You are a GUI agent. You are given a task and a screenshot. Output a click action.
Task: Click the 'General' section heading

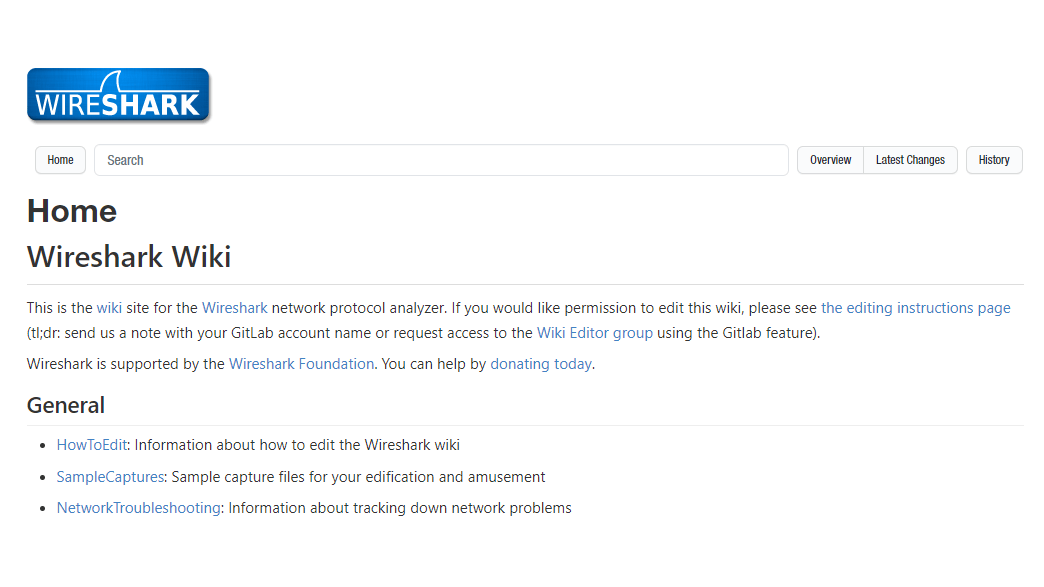pos(66,405)
